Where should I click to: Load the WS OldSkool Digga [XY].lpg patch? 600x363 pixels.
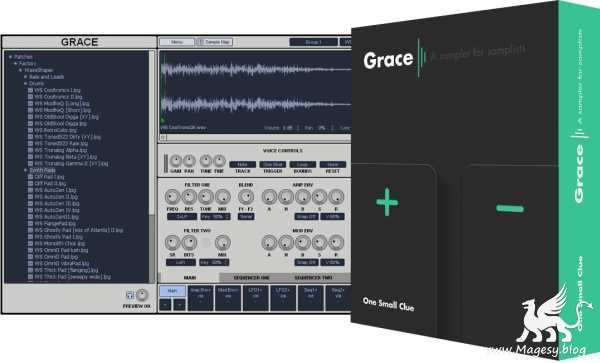coord(66,117)
